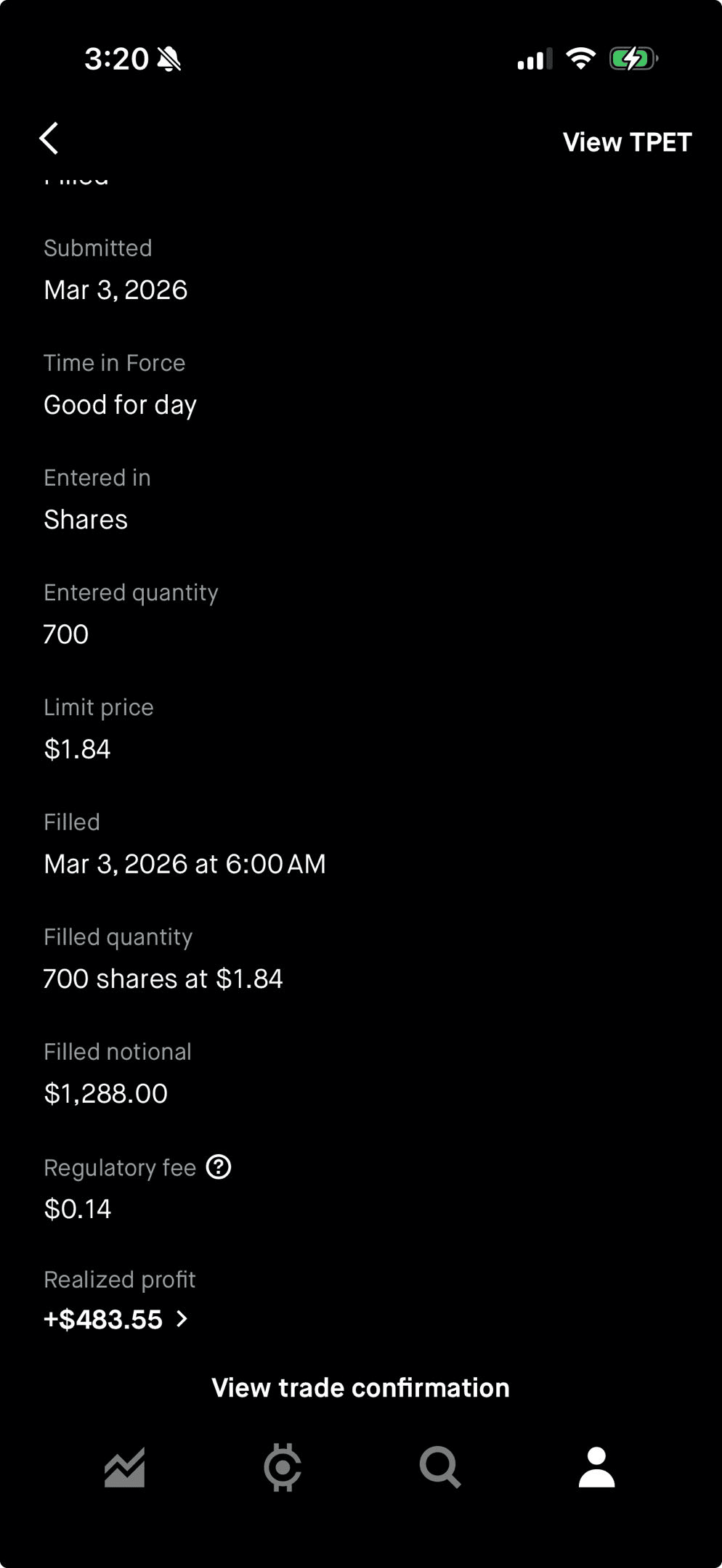Open the account profile tab

click(597, 1467)
